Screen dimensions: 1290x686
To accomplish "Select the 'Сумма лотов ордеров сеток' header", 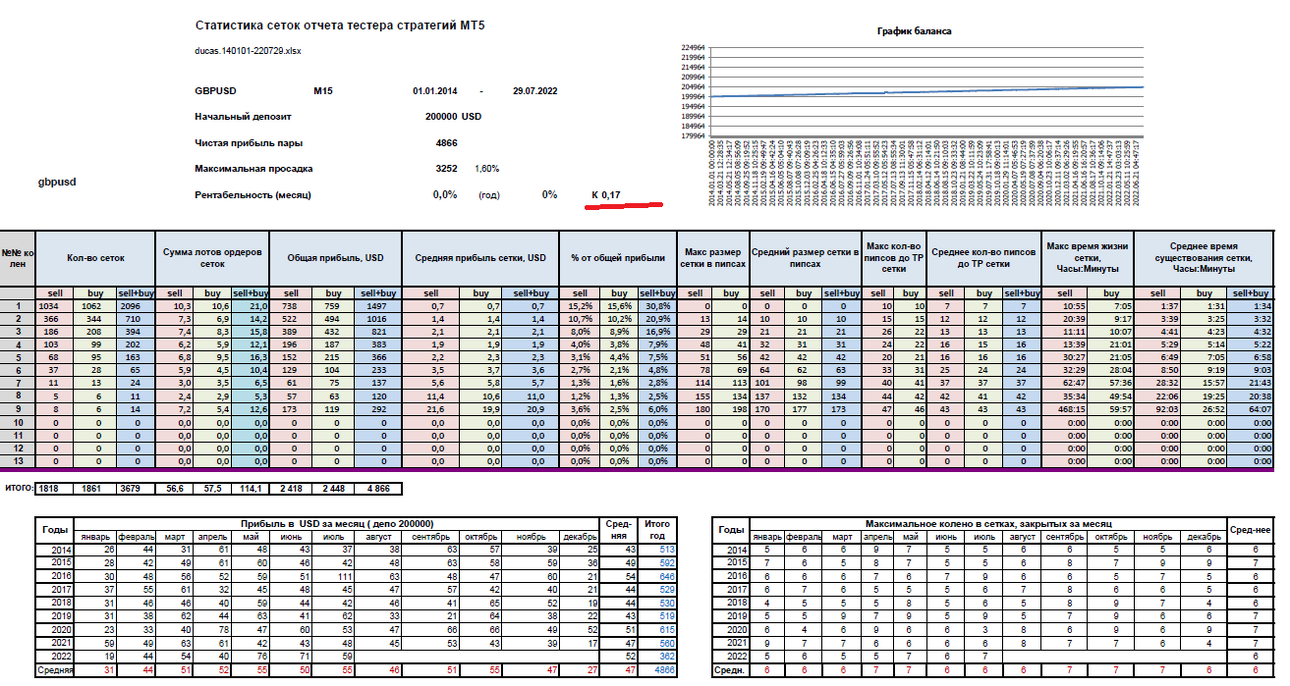I will (x=213, y=257).
